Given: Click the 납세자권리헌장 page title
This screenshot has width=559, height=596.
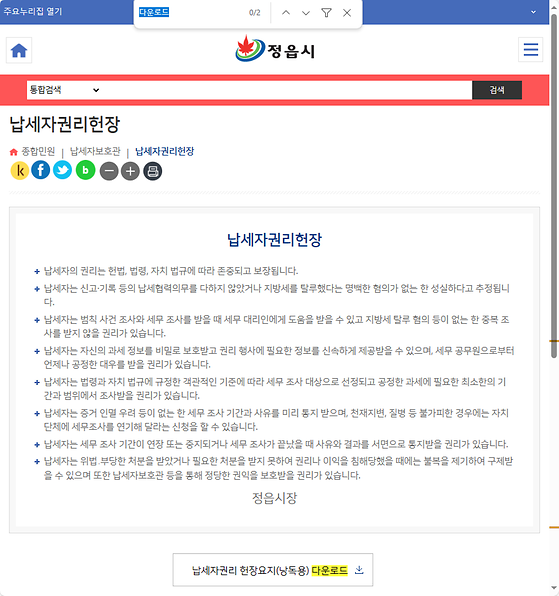Looking at the screenshot, I should [x=65, y=124].
